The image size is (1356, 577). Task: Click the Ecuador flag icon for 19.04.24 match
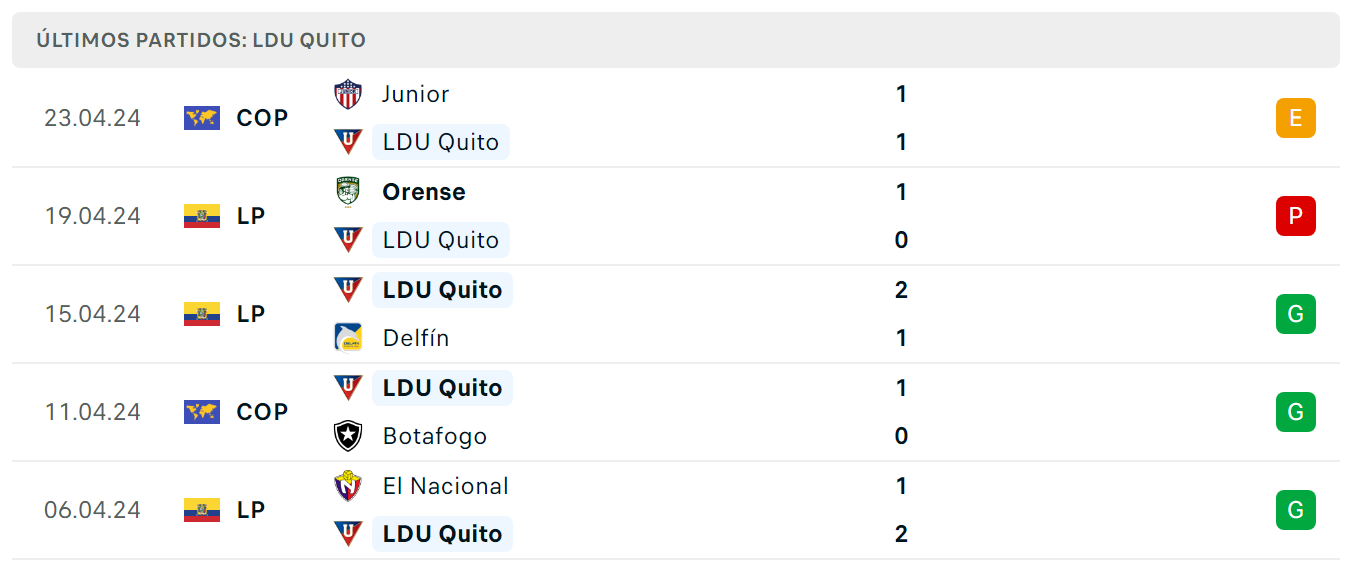[x=202, y=216]
